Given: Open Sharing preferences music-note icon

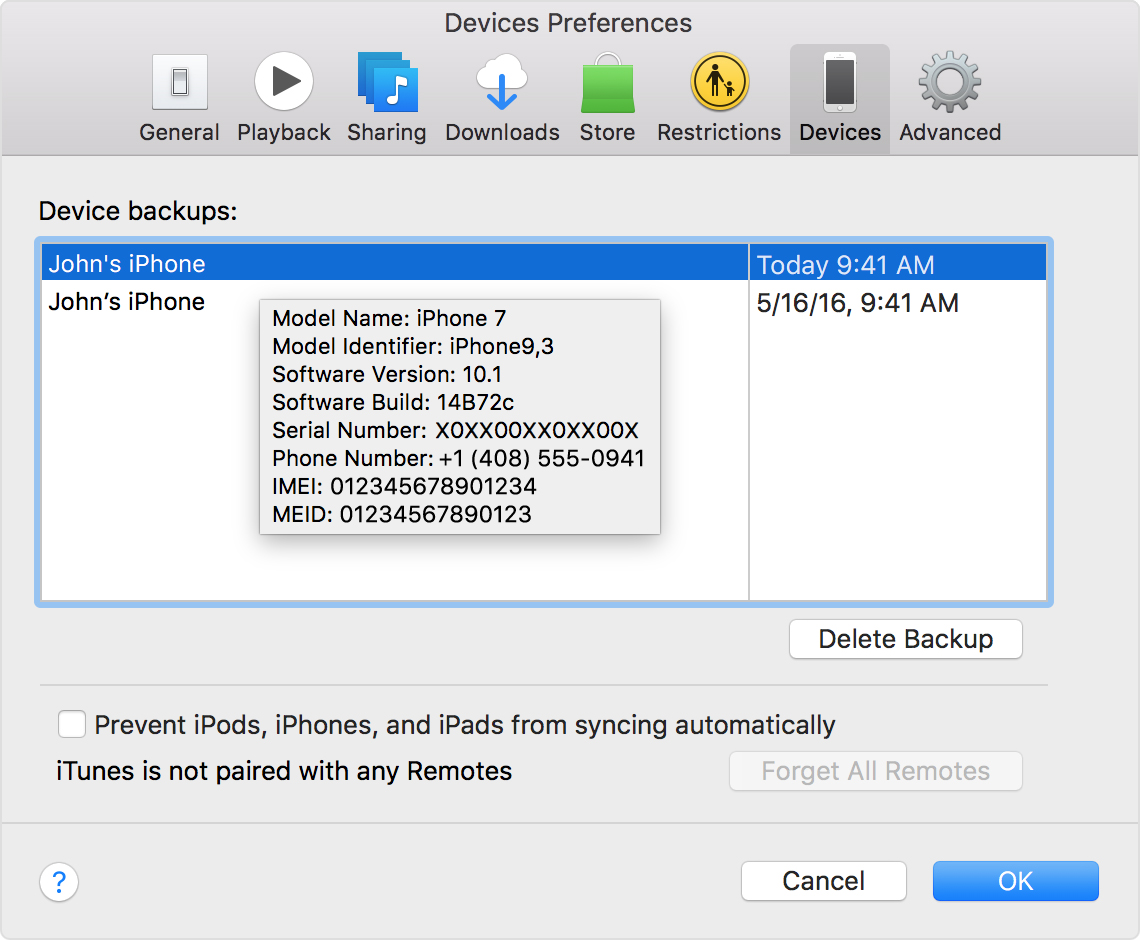Looking at the screenshot, I should (x=387, y=83).
